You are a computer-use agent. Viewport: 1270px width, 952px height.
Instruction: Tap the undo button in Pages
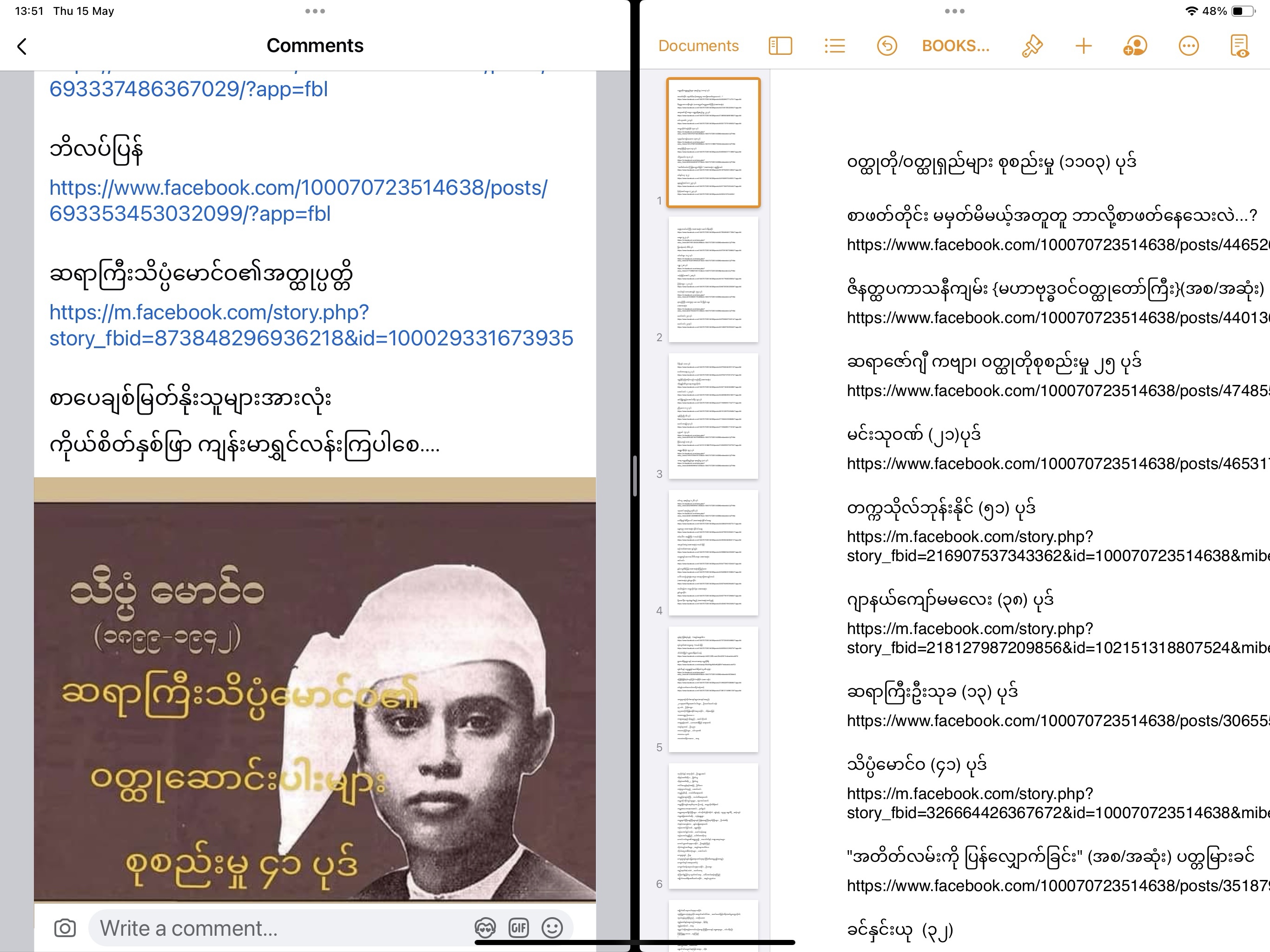pyautogui.click(x=886, y=46)
